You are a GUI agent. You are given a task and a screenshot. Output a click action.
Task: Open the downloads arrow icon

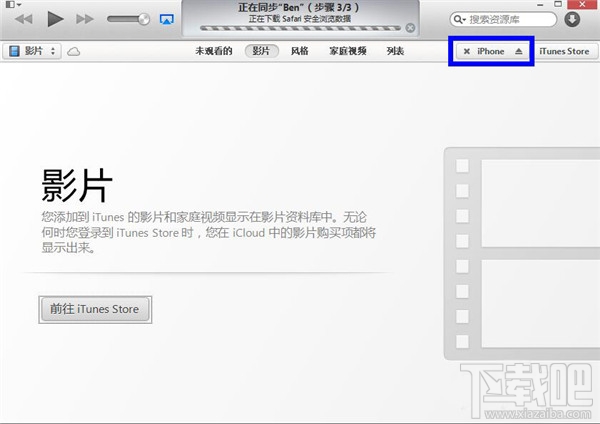(572, 19)
